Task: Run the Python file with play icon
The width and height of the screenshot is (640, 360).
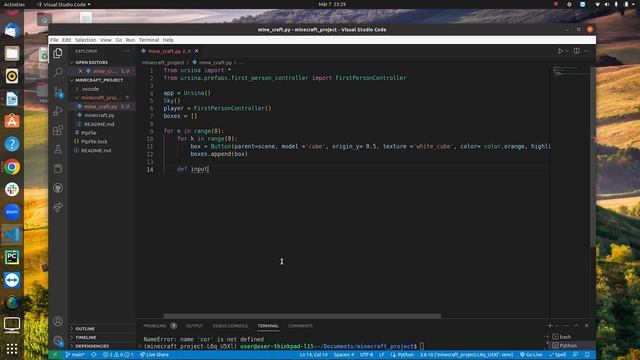Action: (560, 51)
